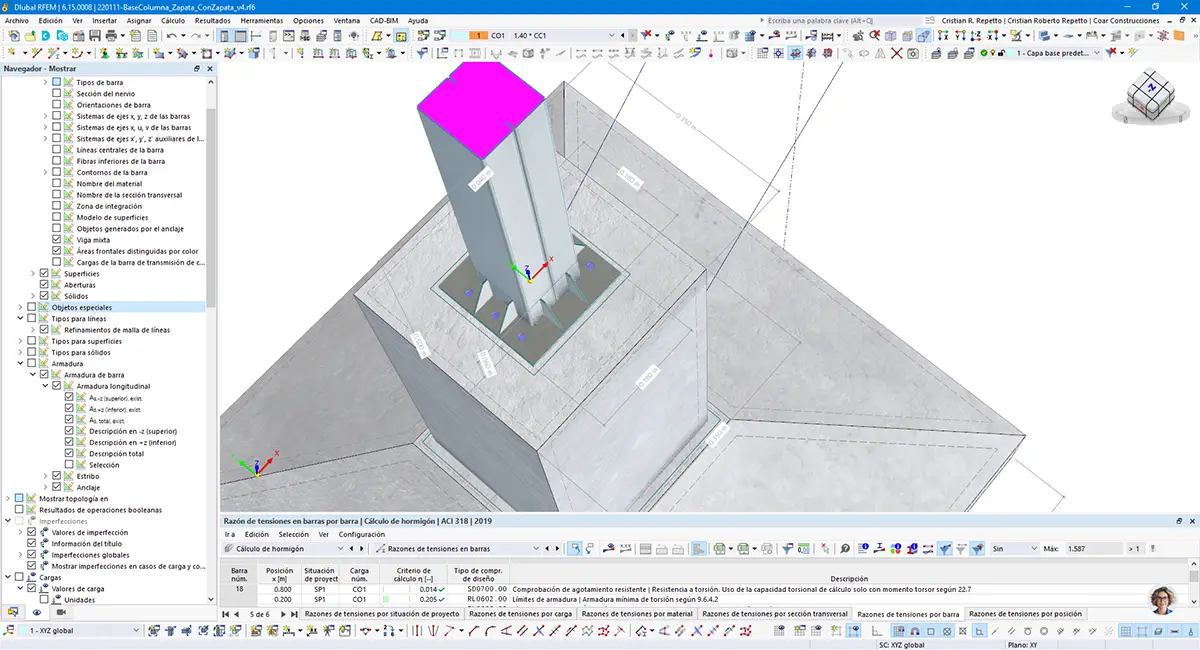Screen dimensions: 1200x650
Task: Toggle the Superficies checkbox
Action: tap(44, 274)
